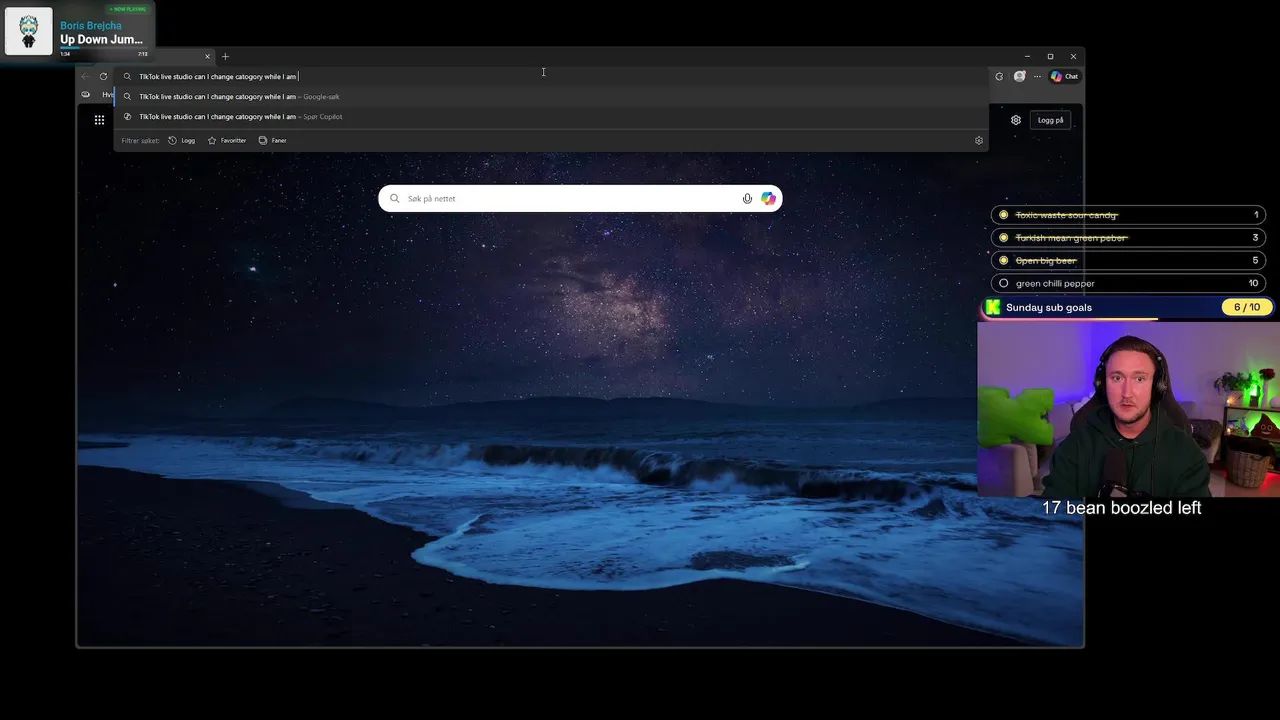Click the browser back arrow
The width and height of the screenshot is (1280, 720).
[85, 76]
